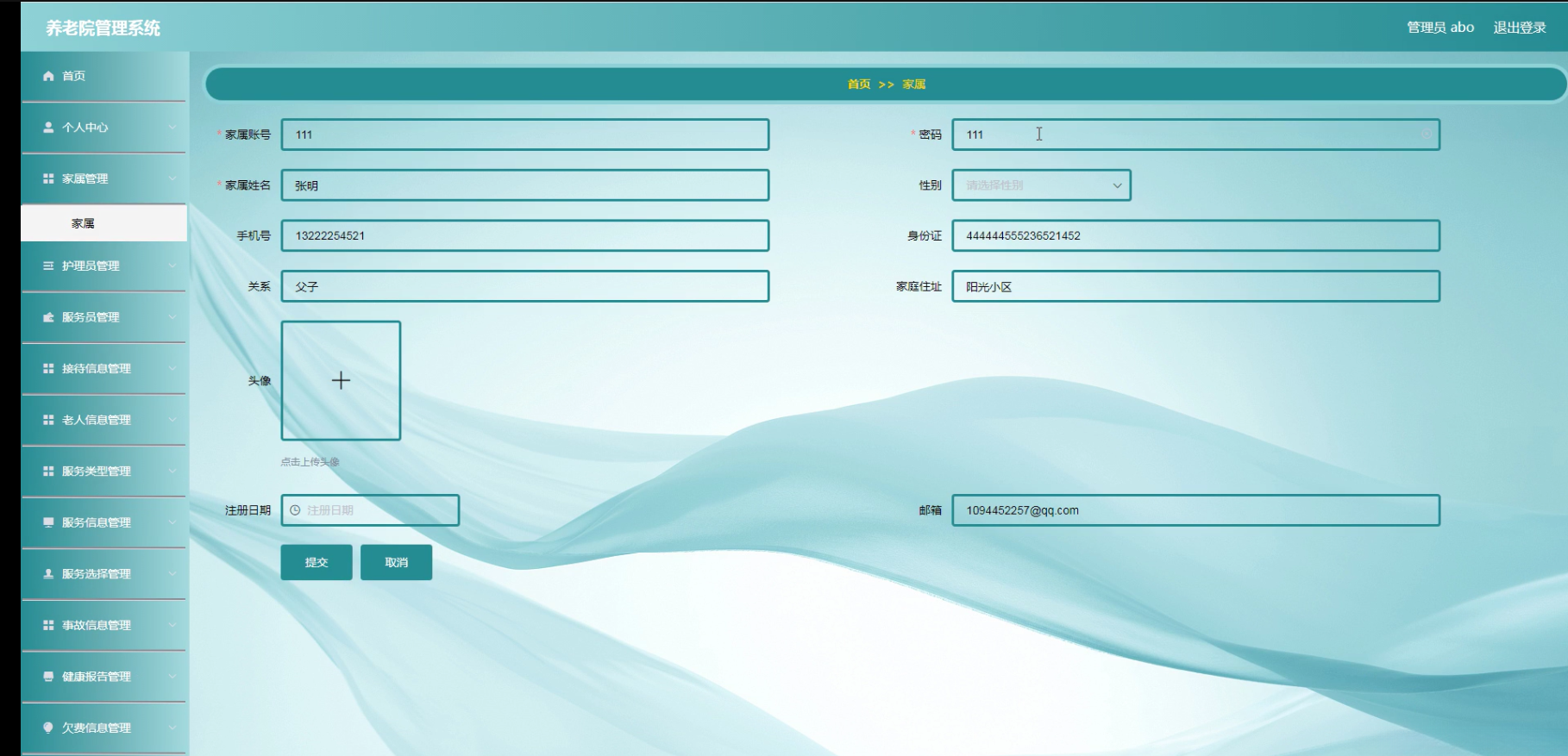
Task: Click the plus icon to upload avatar
Action: click(x=341, y=380)
